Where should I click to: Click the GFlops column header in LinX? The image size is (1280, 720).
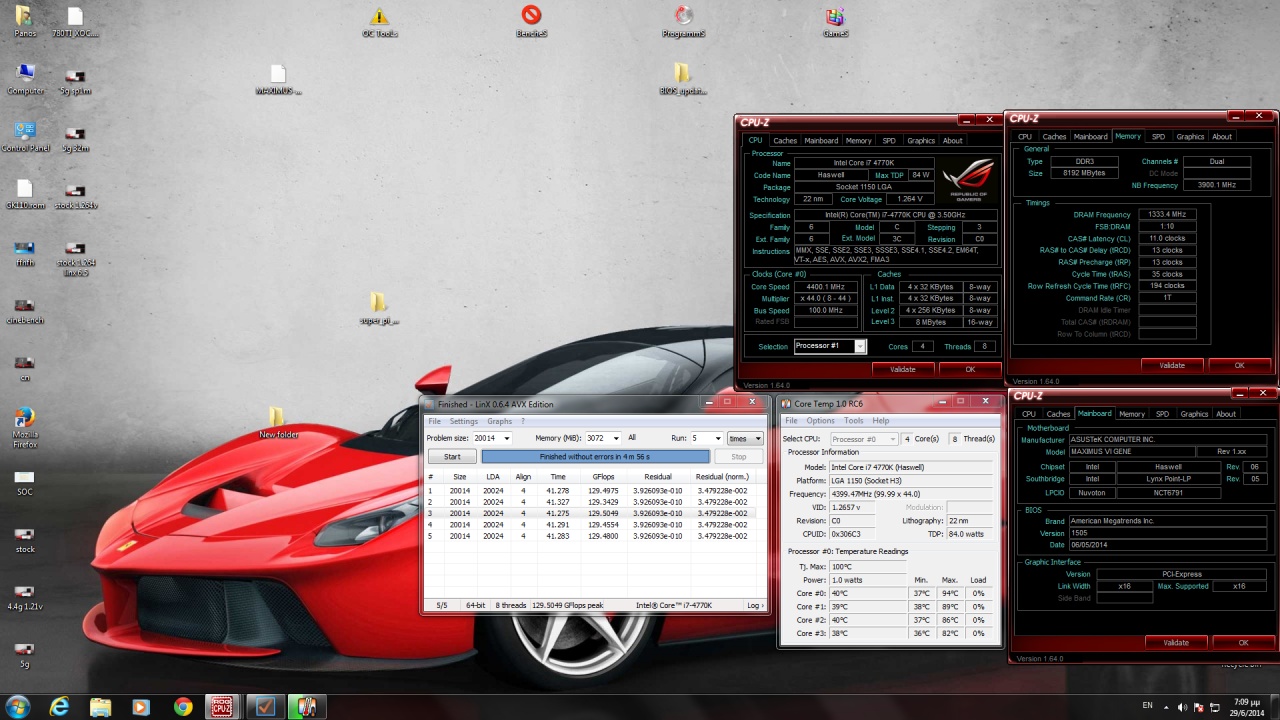tap(603, 477)
